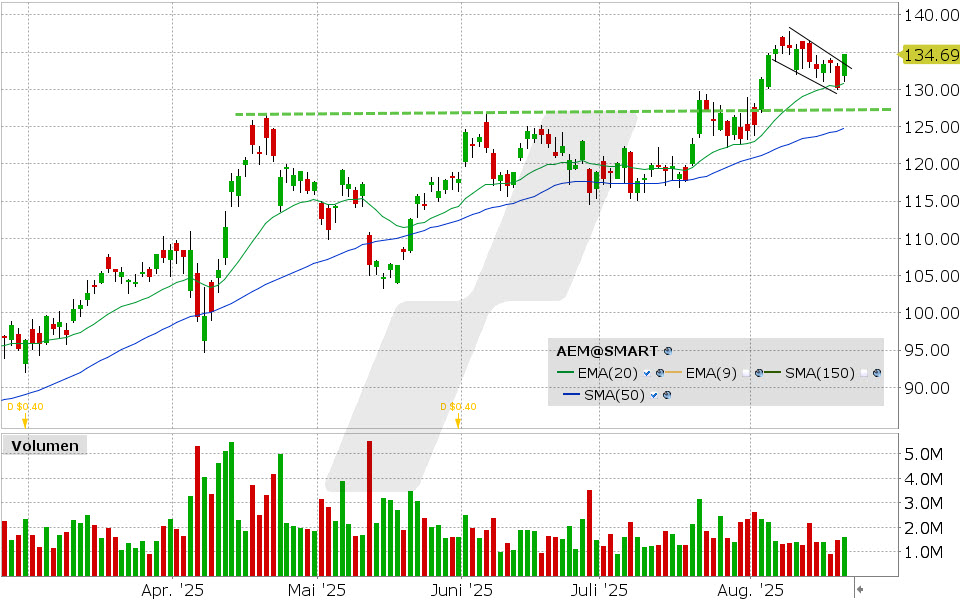This screenshot has height=600, width=960.
Task: Open the SMA(50) indicator settings icon
Action: tap(667, 395)
